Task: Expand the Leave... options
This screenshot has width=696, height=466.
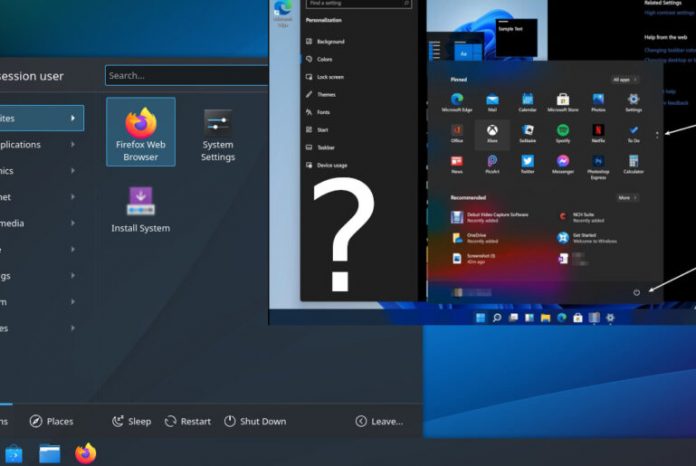Action: coord(379,421)
